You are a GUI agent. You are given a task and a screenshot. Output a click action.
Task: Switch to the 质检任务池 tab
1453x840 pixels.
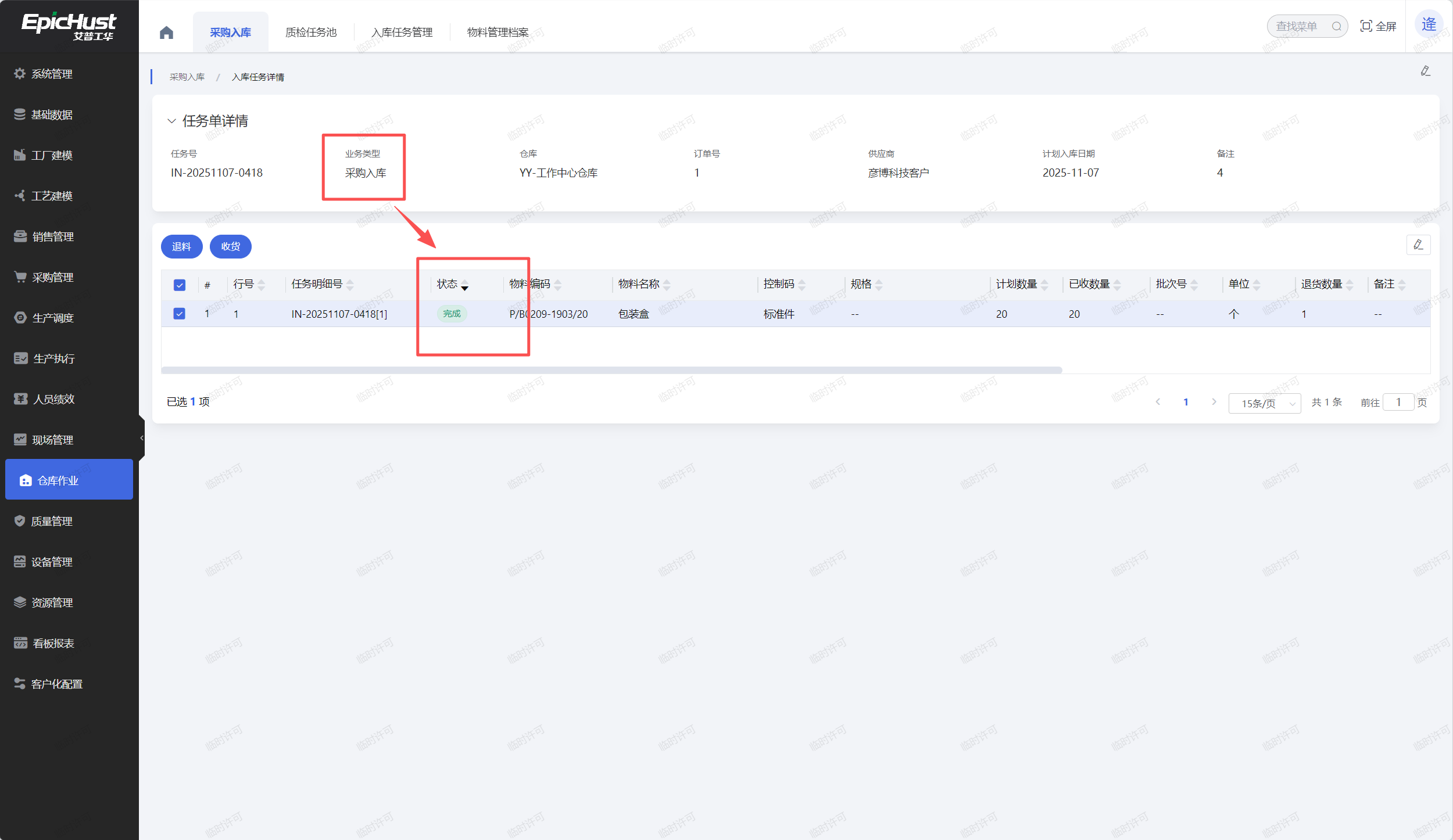click(311, 33)
